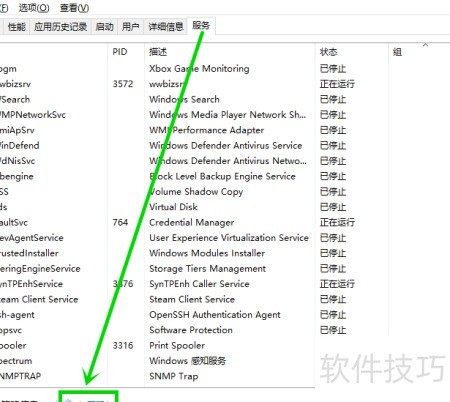
Task: Open the 查看(V) menu
Action: (x=74, y=7)
